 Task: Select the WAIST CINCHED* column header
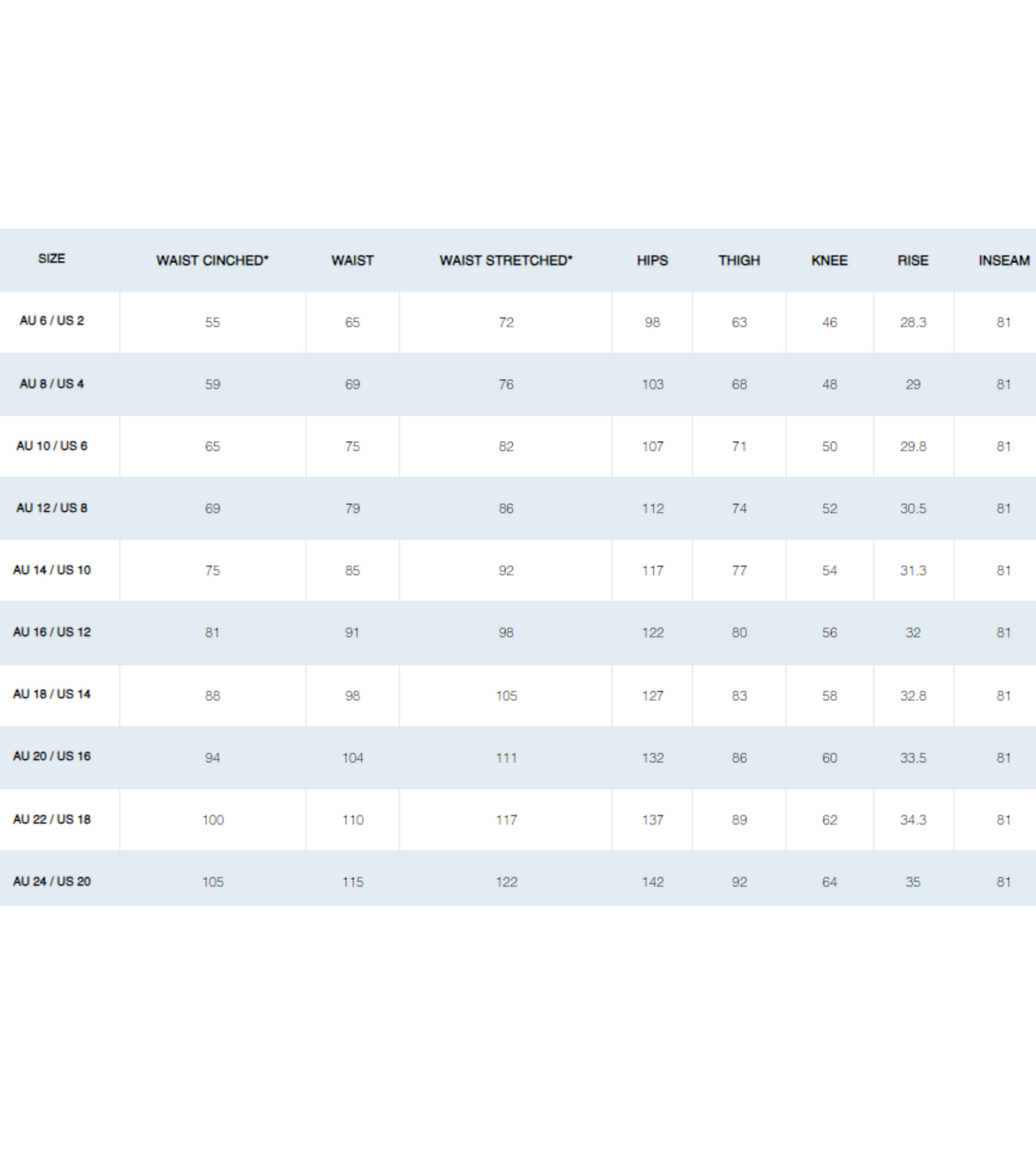212,260
